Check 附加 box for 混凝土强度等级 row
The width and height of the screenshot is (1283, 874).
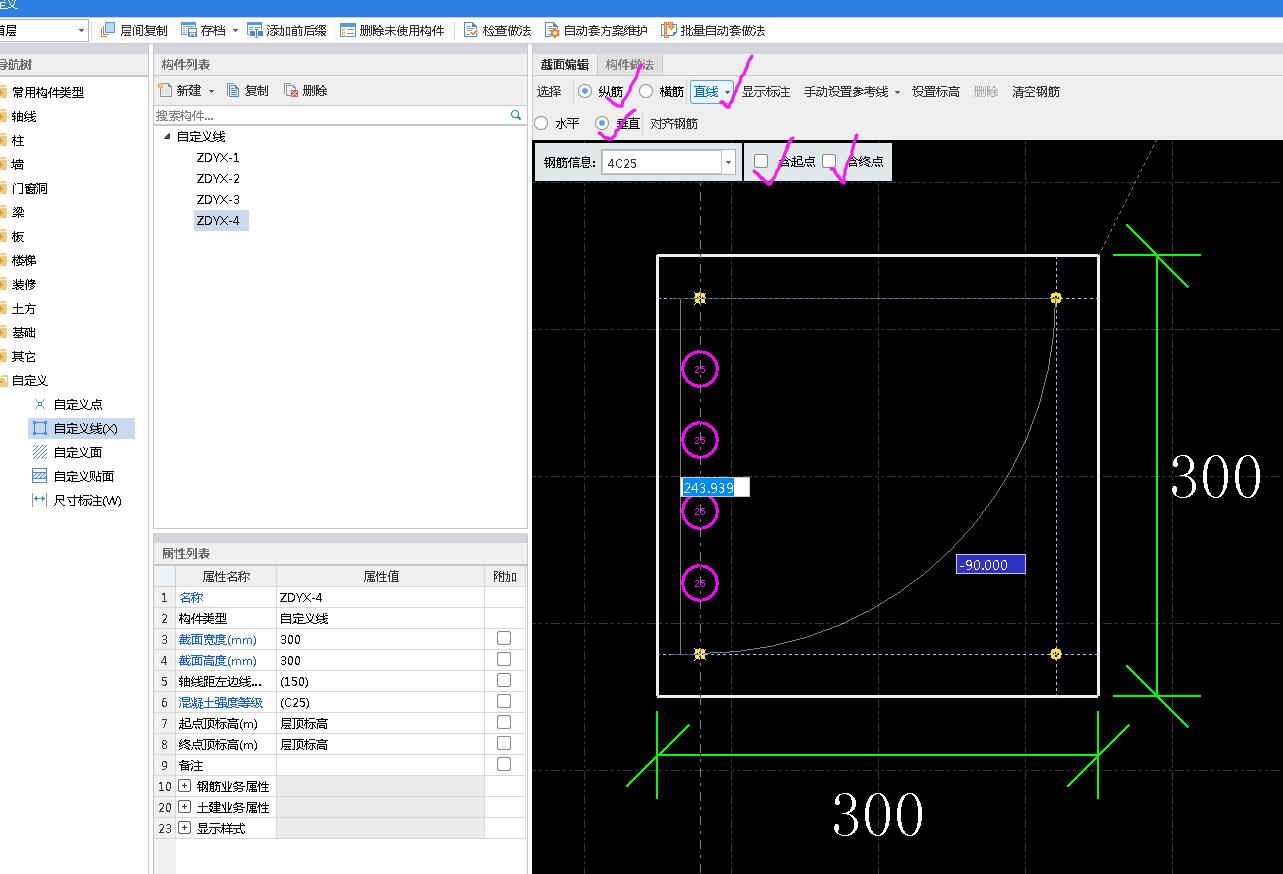coord(504,701)
